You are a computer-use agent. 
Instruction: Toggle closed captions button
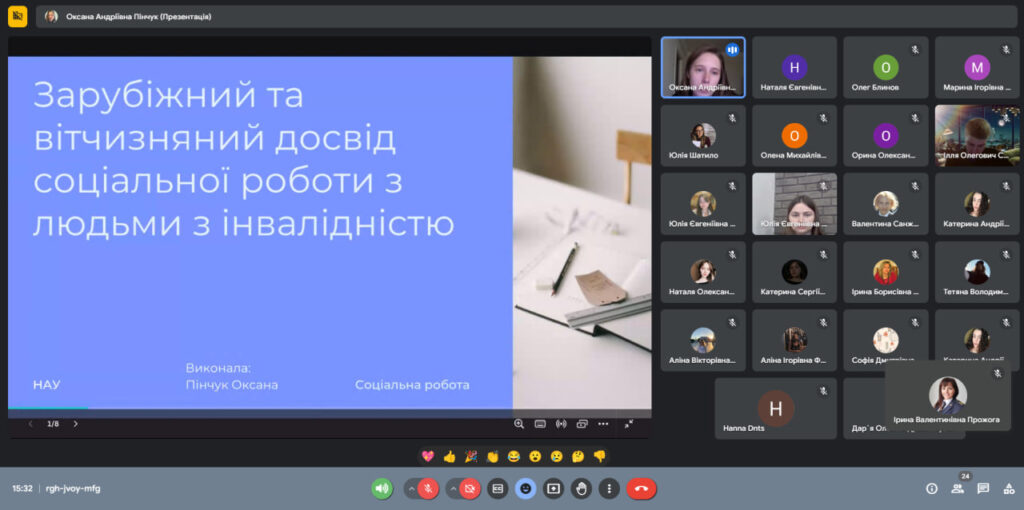(498, 489)
